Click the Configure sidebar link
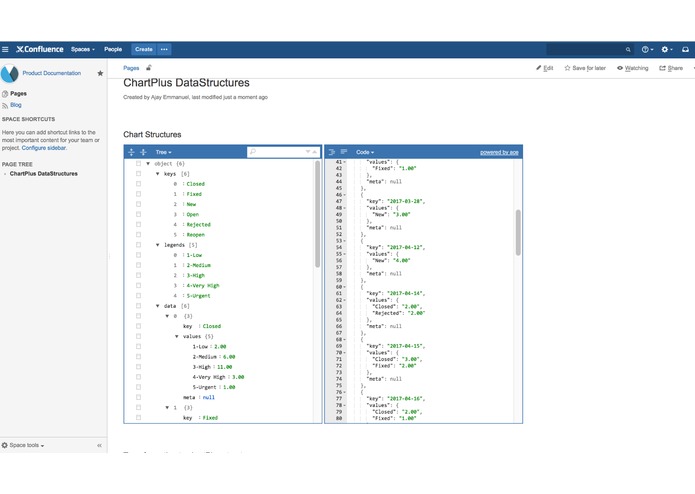 [44, 148]
